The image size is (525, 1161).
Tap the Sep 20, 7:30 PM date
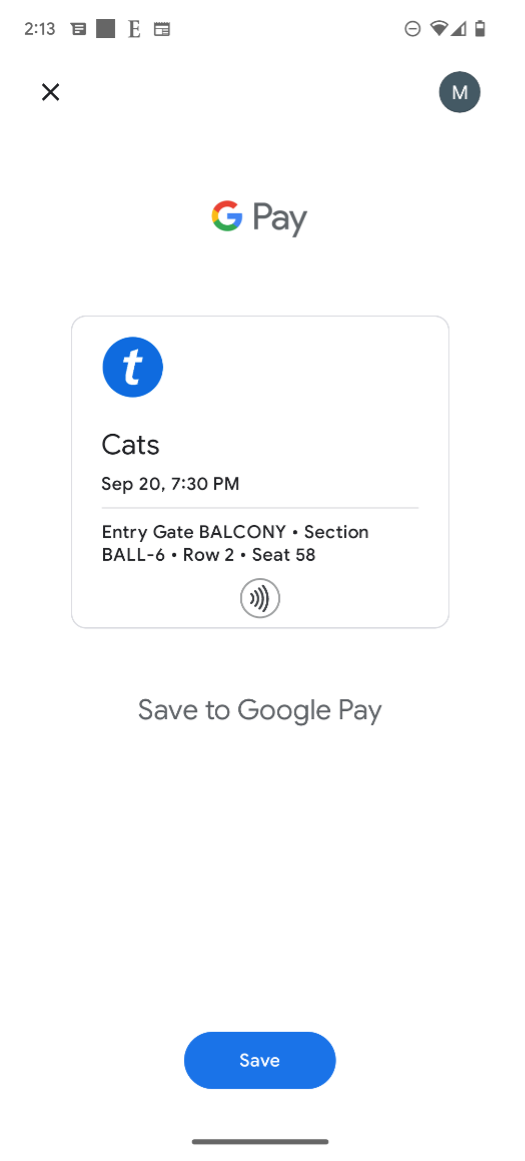coord(170,484)
